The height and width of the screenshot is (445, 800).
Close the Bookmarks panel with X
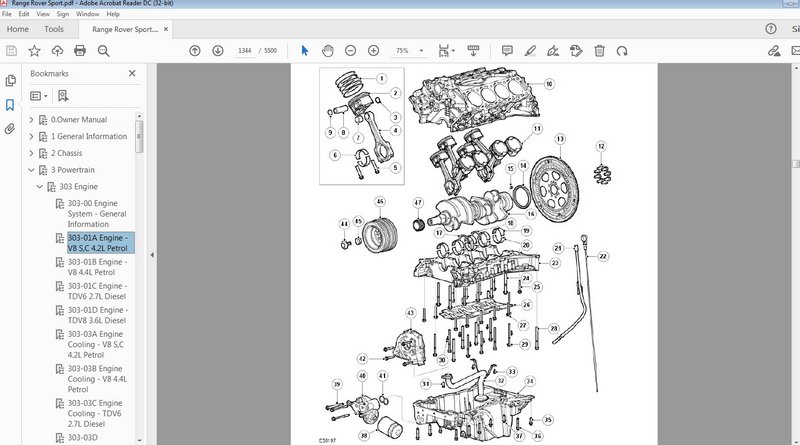132,73
